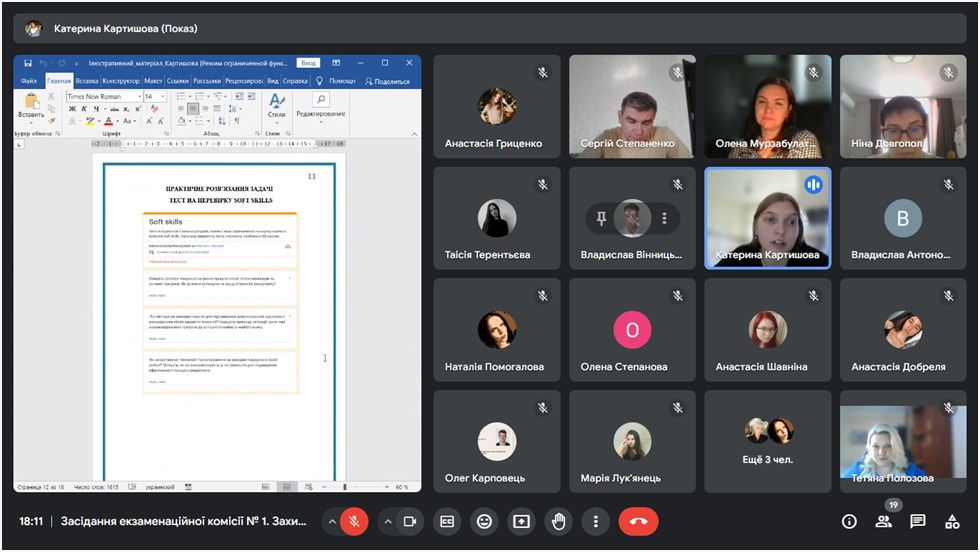Expand audio settings arrow beside microphone
This screenshot has width=980, height=552.
click(x=331, y=521)
